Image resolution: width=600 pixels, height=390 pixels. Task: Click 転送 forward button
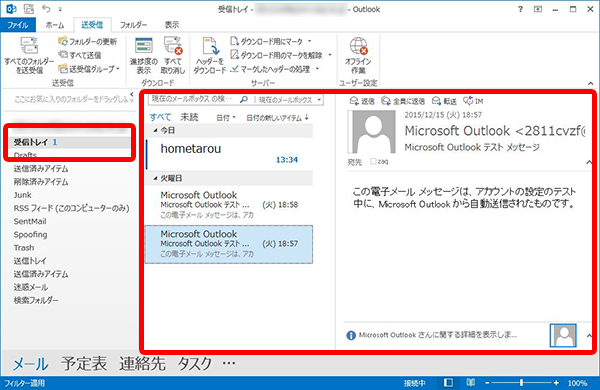[x=444, y=101]
